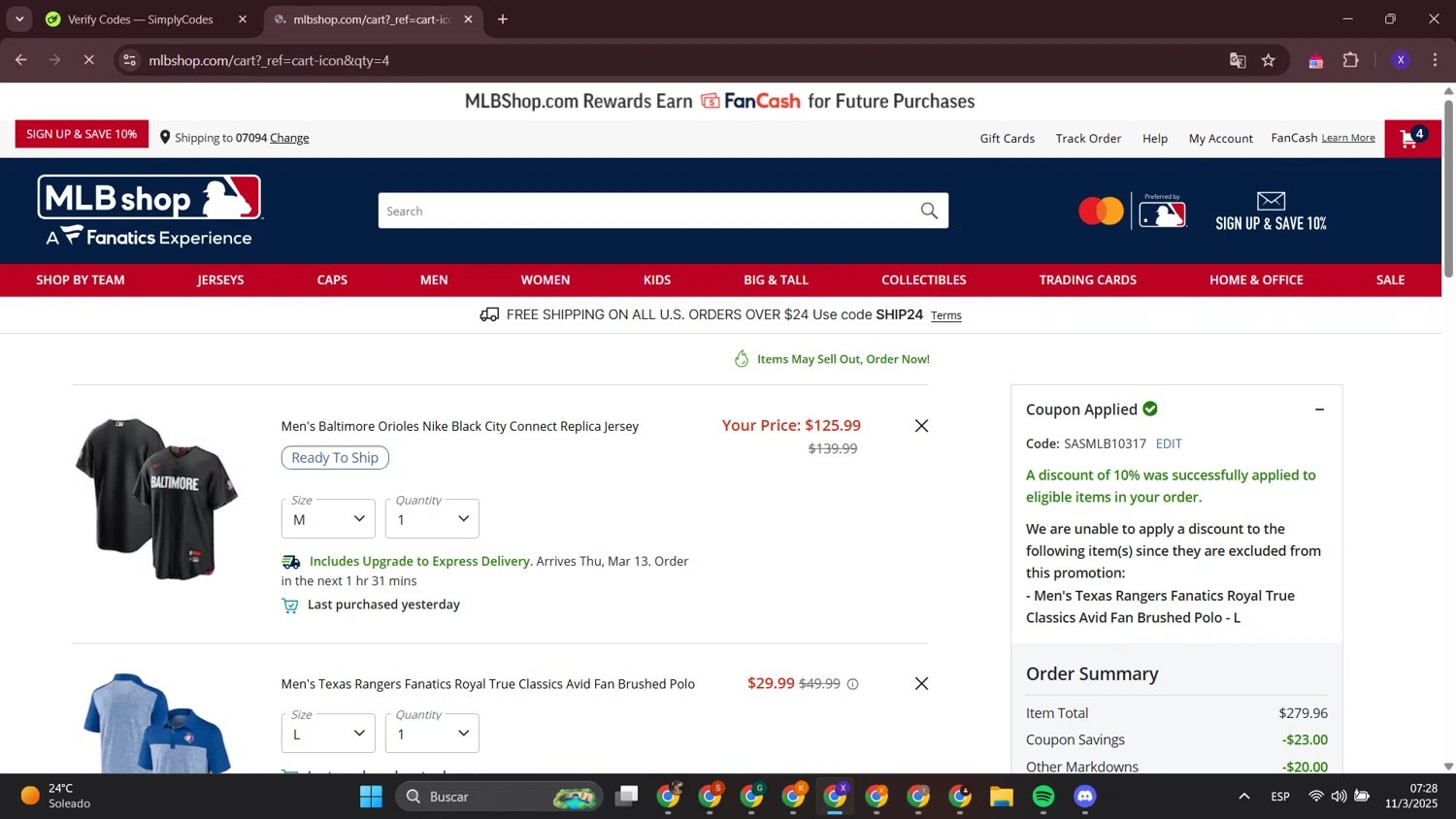Open the browser extensions puzzle icon
1456x819 pixels.
click(x=1350, y=60)
